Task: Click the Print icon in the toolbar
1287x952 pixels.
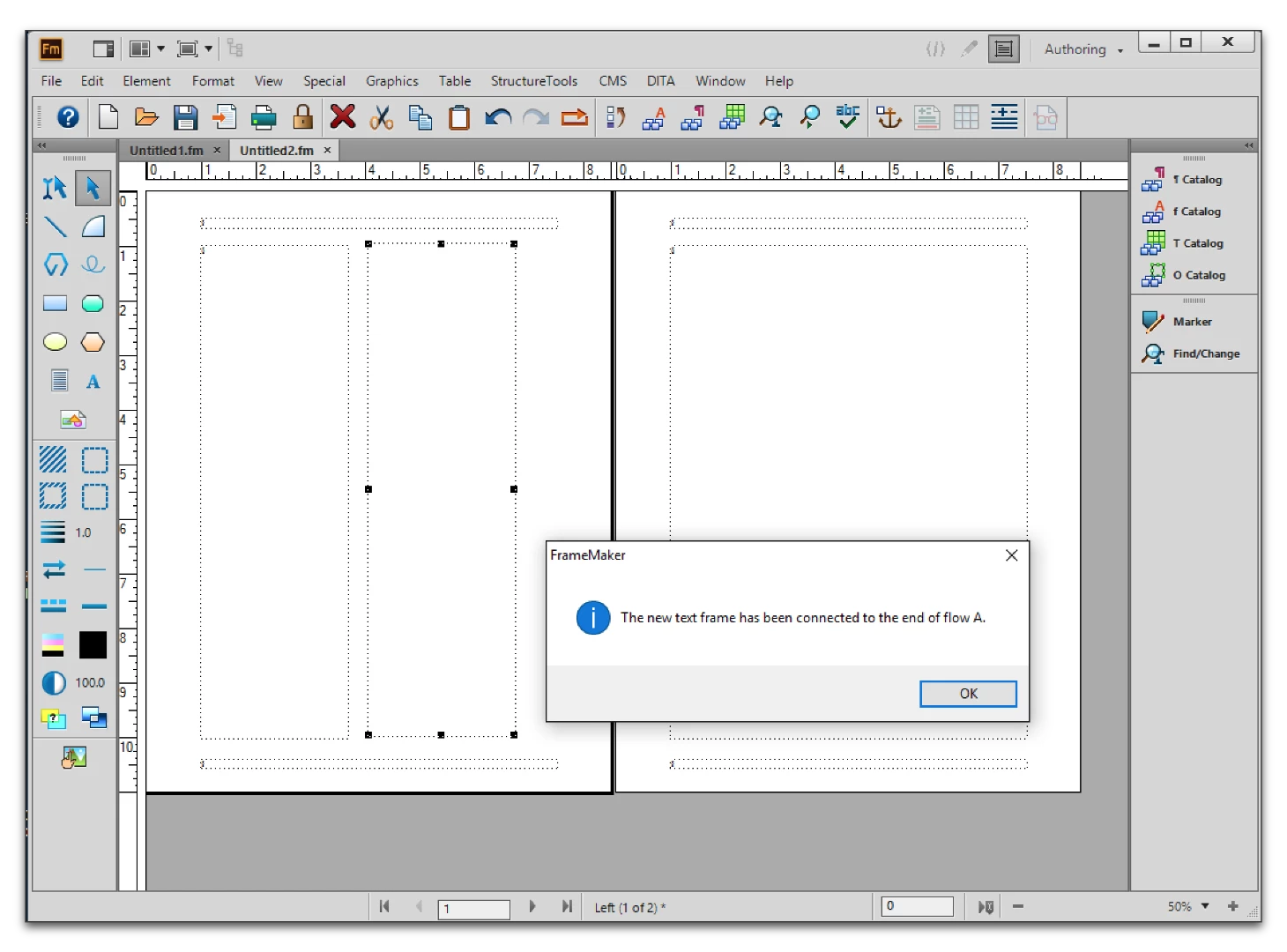Action: coord(264,117)
